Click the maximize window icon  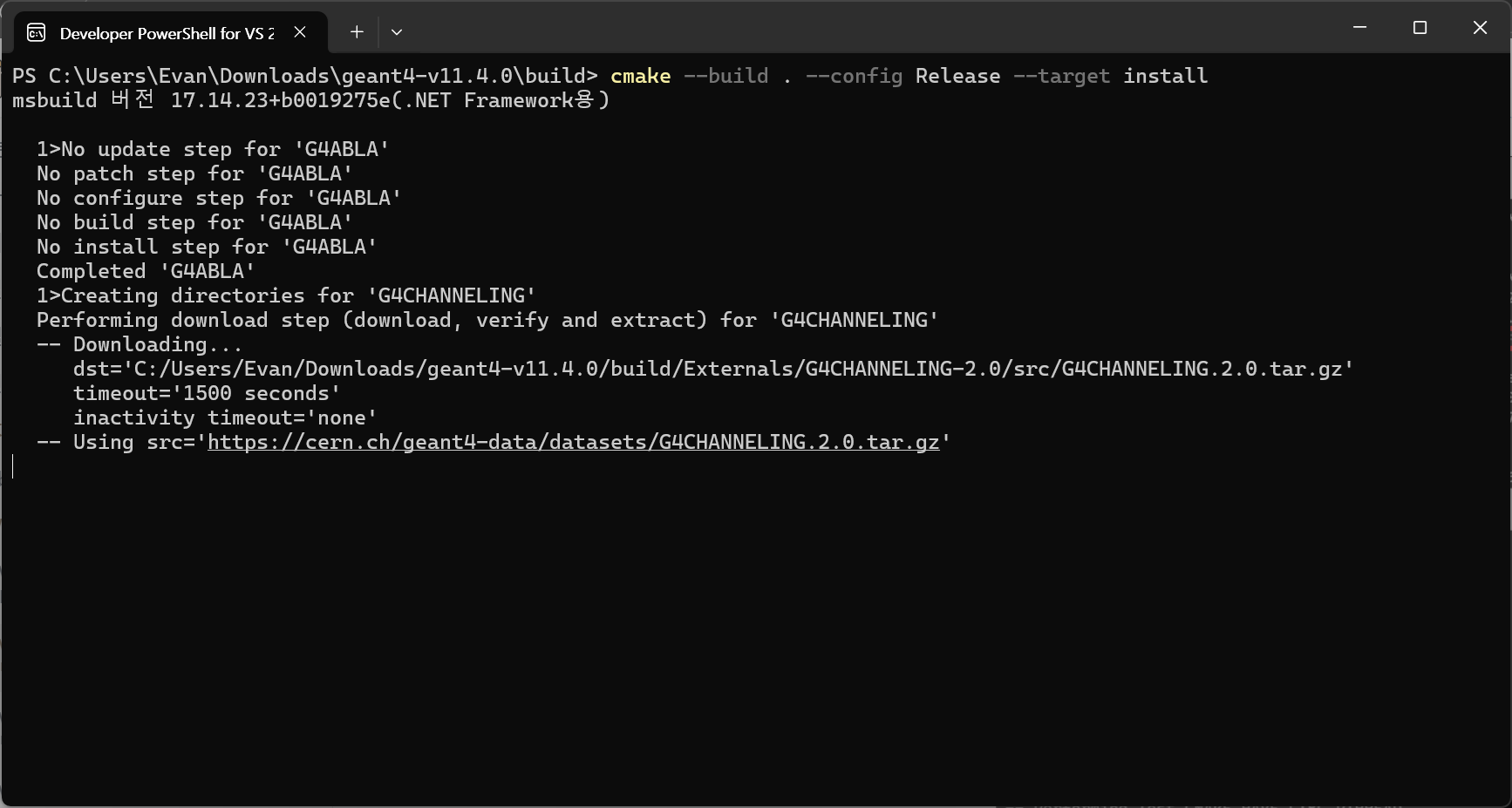click(x=1420, y=27)
